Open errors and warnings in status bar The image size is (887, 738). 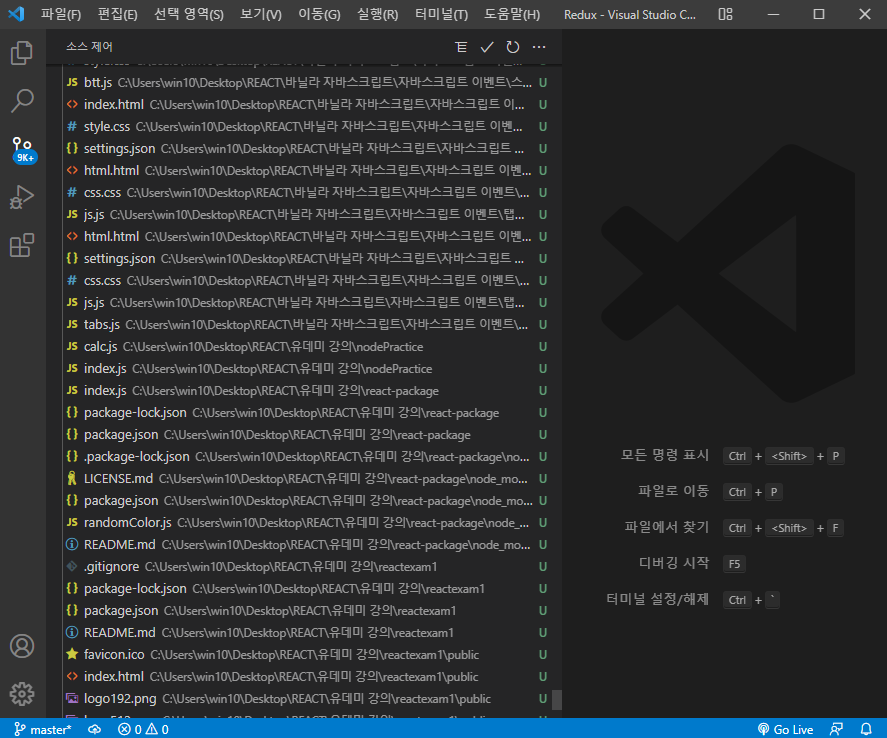(x=143, y=730)
